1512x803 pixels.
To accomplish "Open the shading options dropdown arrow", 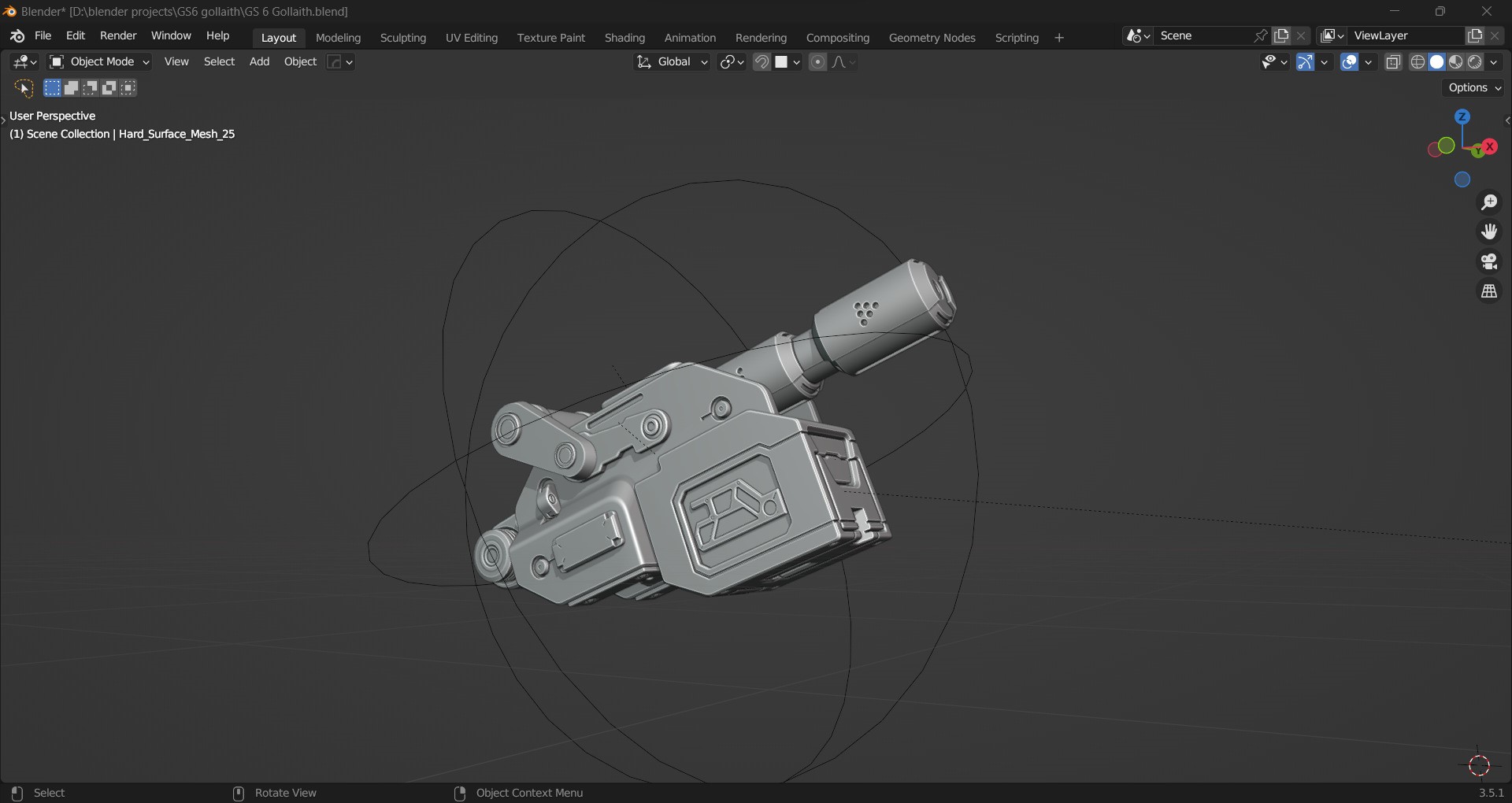I will point(1495,62).
